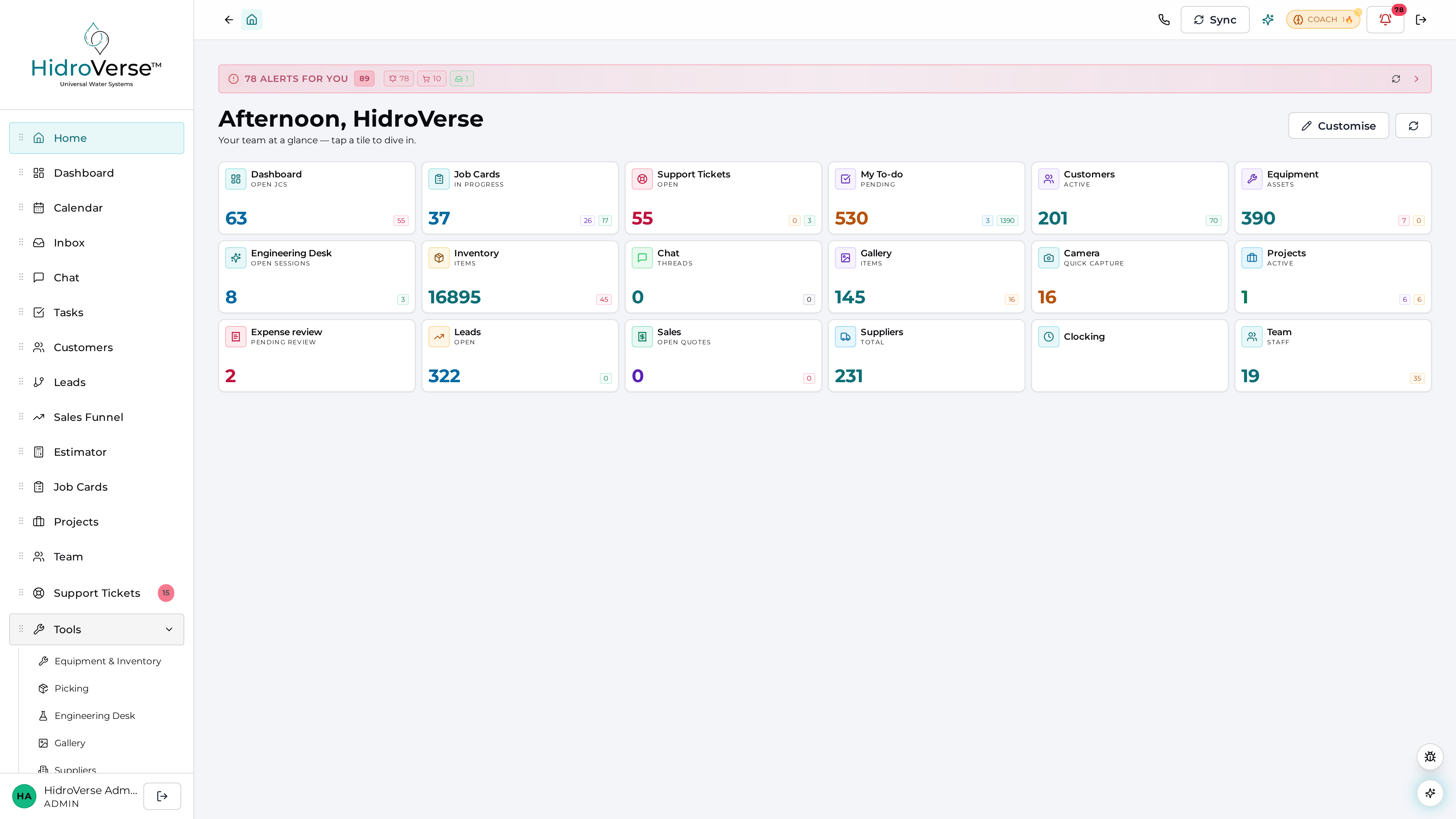
Task: Open the Chat Threads tile
Action: tap(723, 277)
